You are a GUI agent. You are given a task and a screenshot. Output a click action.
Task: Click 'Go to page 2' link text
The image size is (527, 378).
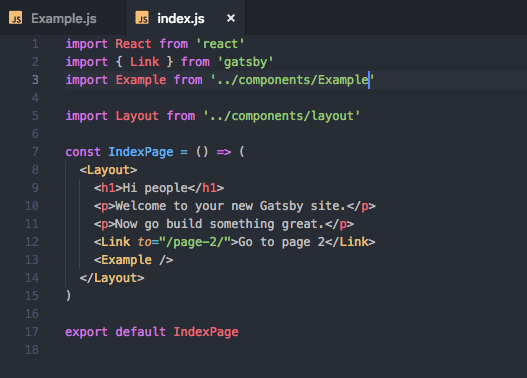(x=282, y=242)
